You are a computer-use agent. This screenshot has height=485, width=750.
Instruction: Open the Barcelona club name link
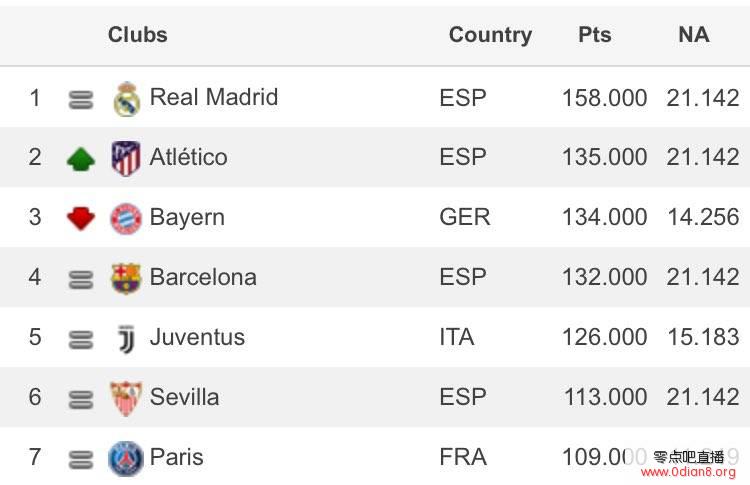[203, 277]
